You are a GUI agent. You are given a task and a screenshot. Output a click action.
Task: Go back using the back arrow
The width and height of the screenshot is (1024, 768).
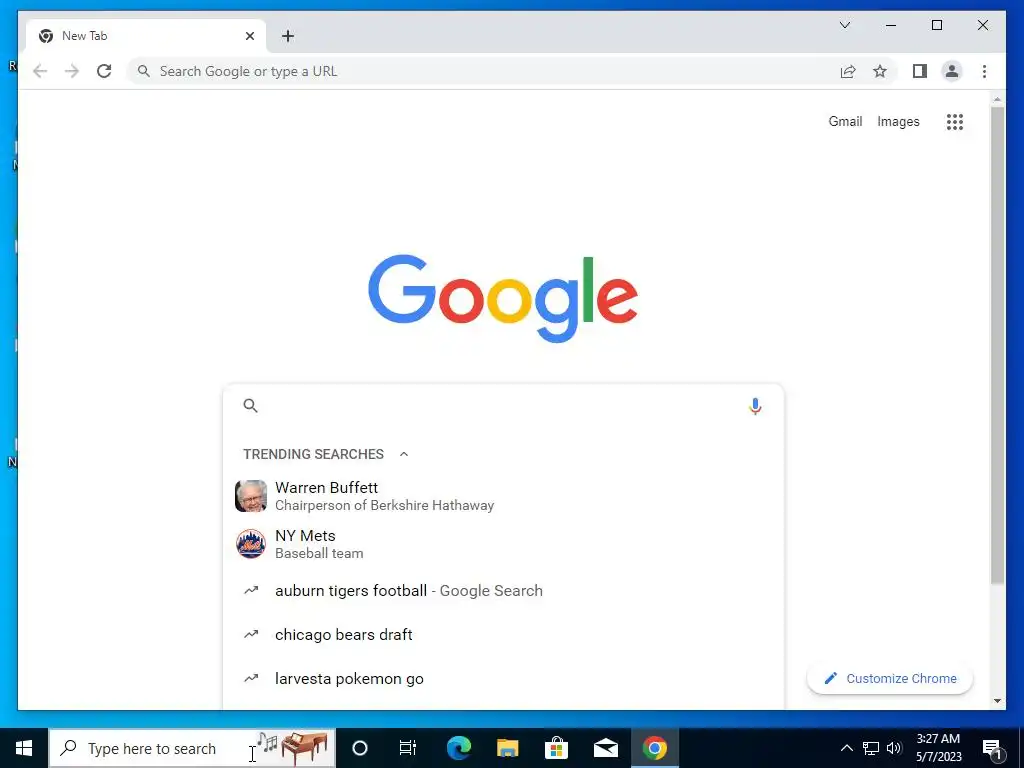coord(40,71)
